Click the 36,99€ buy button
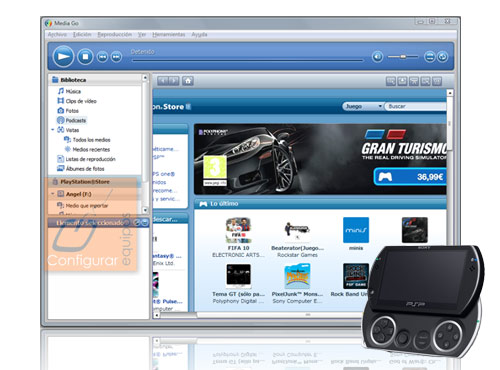This screenshot has height=370, width=500. [410, 177]
